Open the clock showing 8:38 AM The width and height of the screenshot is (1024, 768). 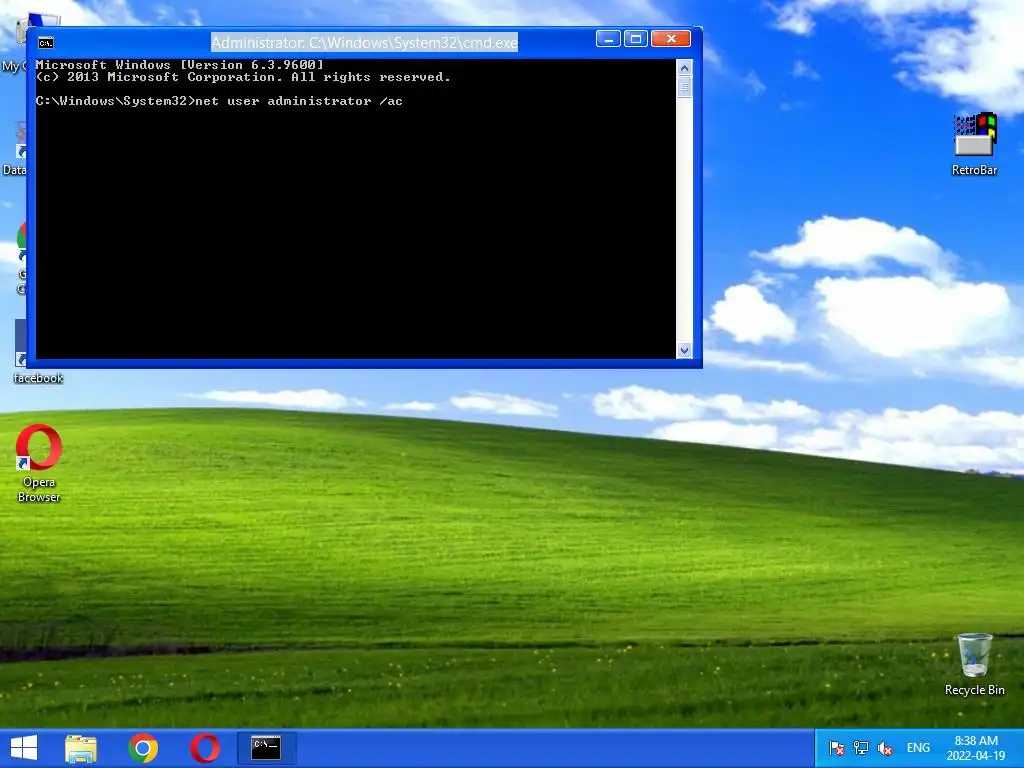point(976,748)
